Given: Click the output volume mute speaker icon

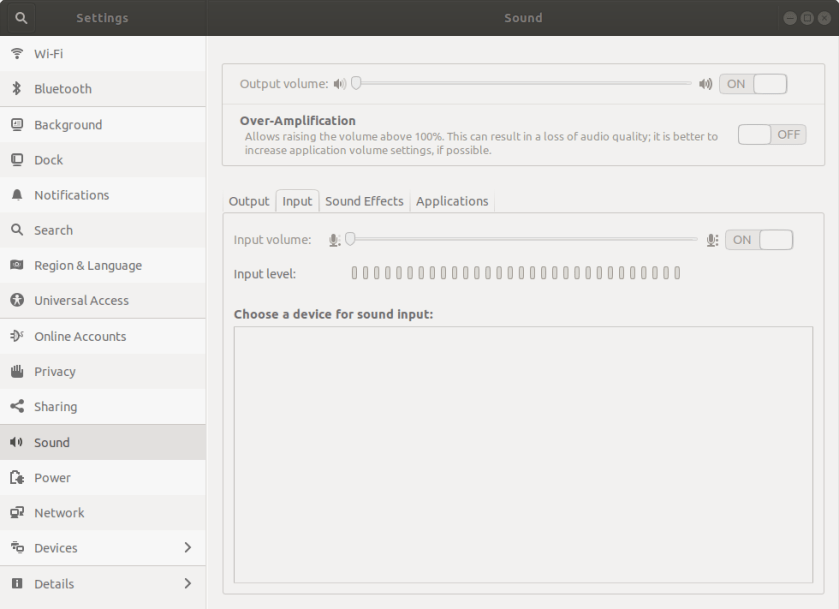Looking at the screenshot, I should pos(340,84).
